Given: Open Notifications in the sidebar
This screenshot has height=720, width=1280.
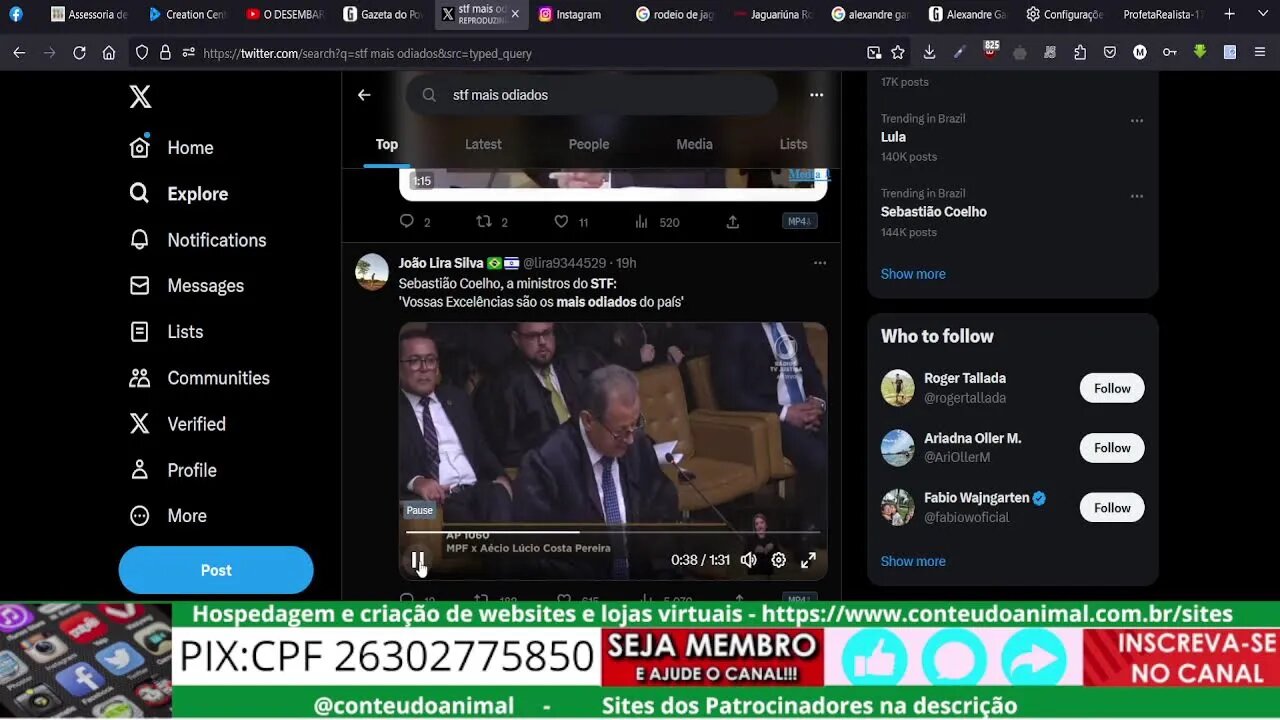Looking at the screenshot, I should point(197,240).
